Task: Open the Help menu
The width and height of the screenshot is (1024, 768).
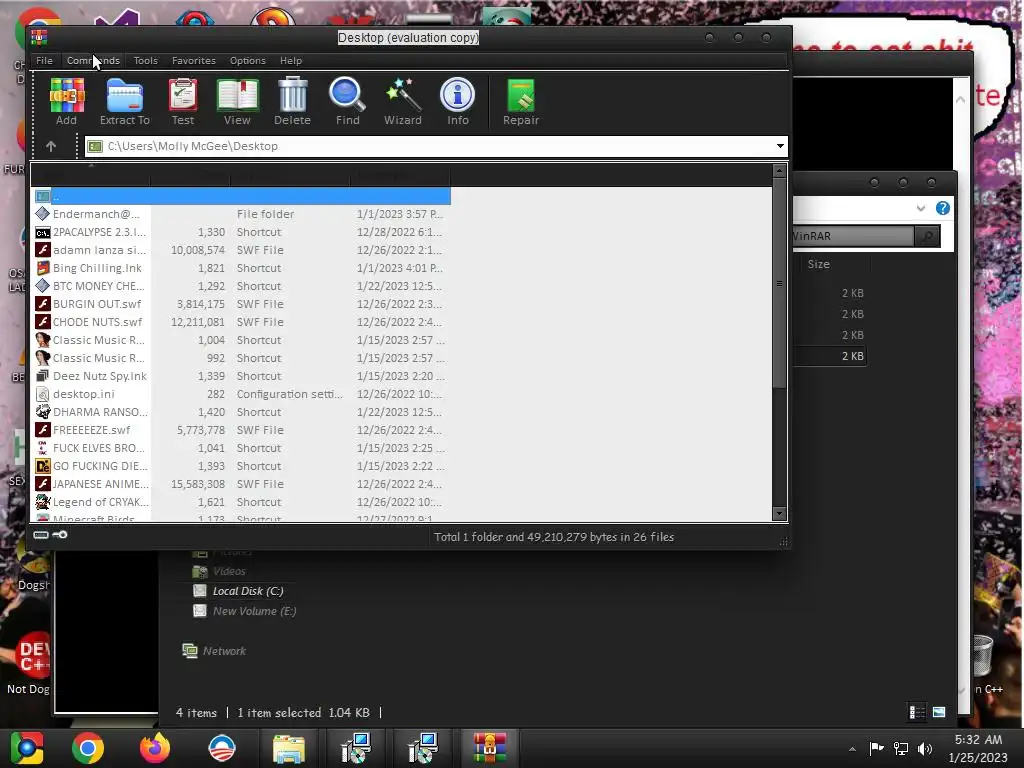Action: (291, 61)
